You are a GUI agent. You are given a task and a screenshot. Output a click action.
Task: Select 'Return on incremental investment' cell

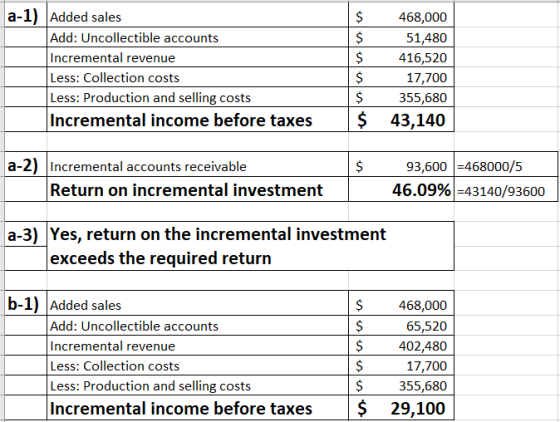(x=198, y=190)
